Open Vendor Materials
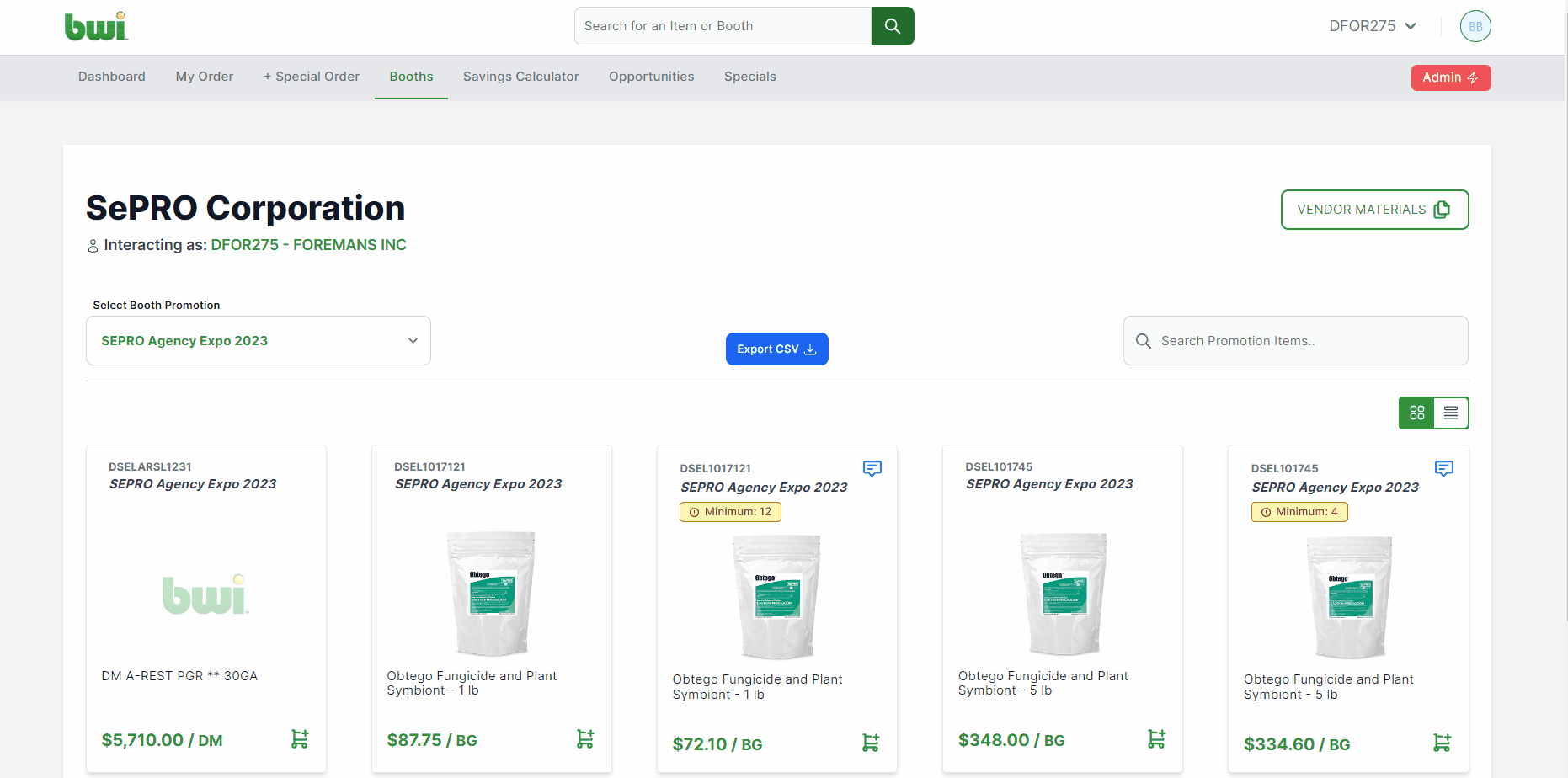This screenshot has height=778, width=1568. tap(1374, 210)
